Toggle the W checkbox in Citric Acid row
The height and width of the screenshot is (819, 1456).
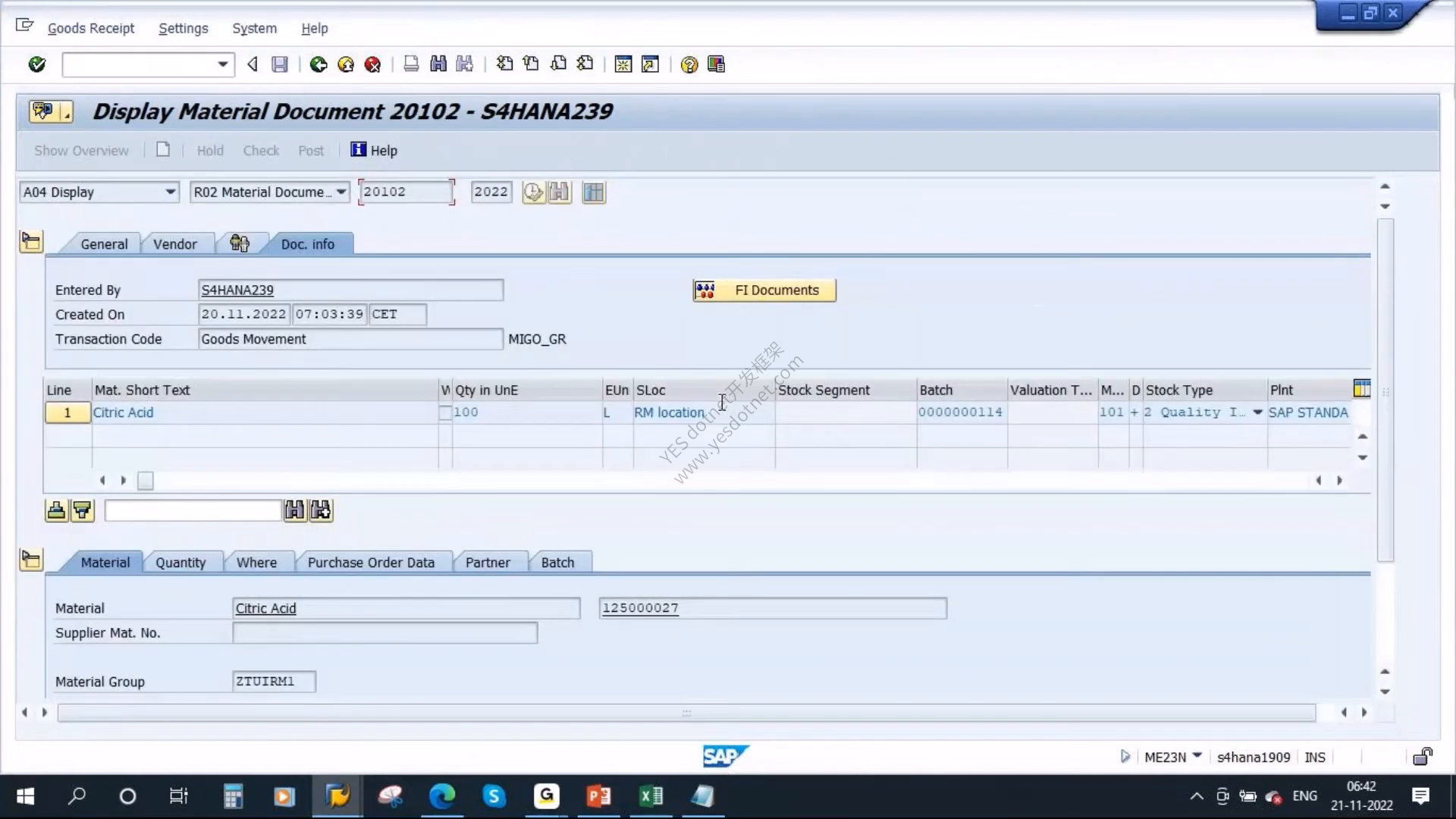pos(445,413)
